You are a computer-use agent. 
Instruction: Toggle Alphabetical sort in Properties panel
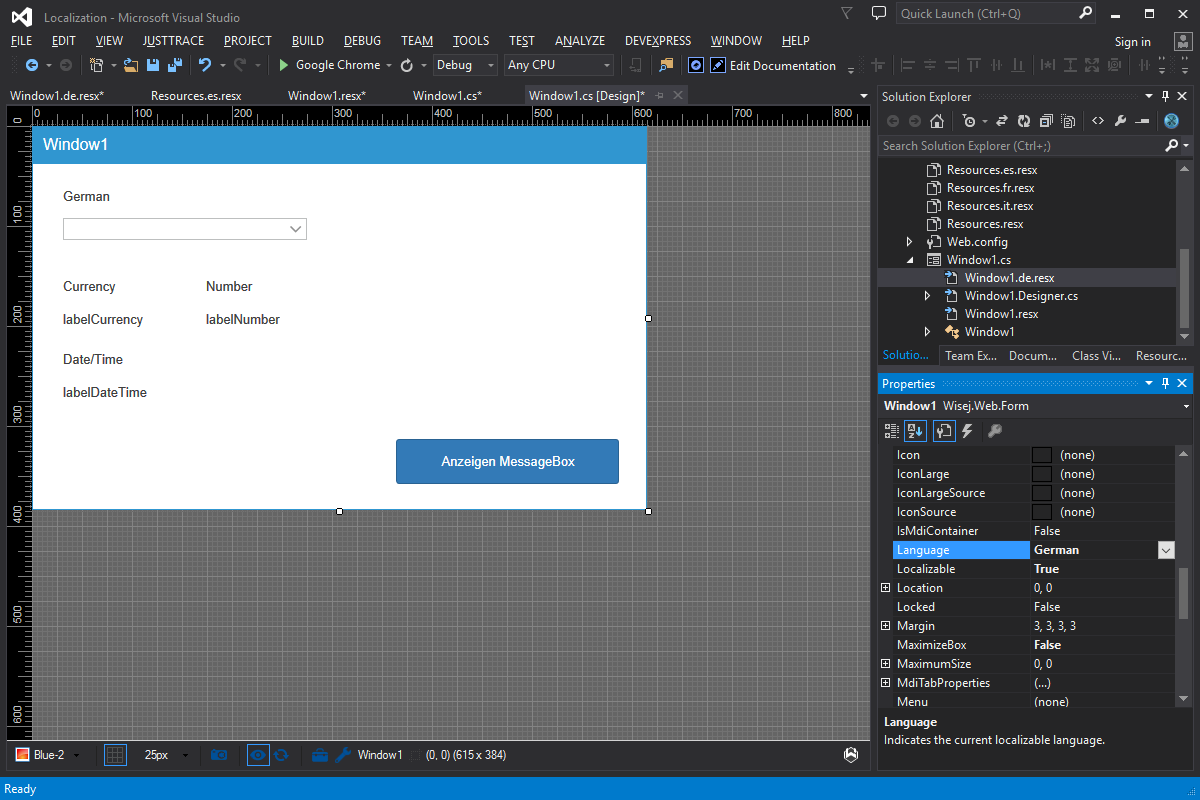915,431
